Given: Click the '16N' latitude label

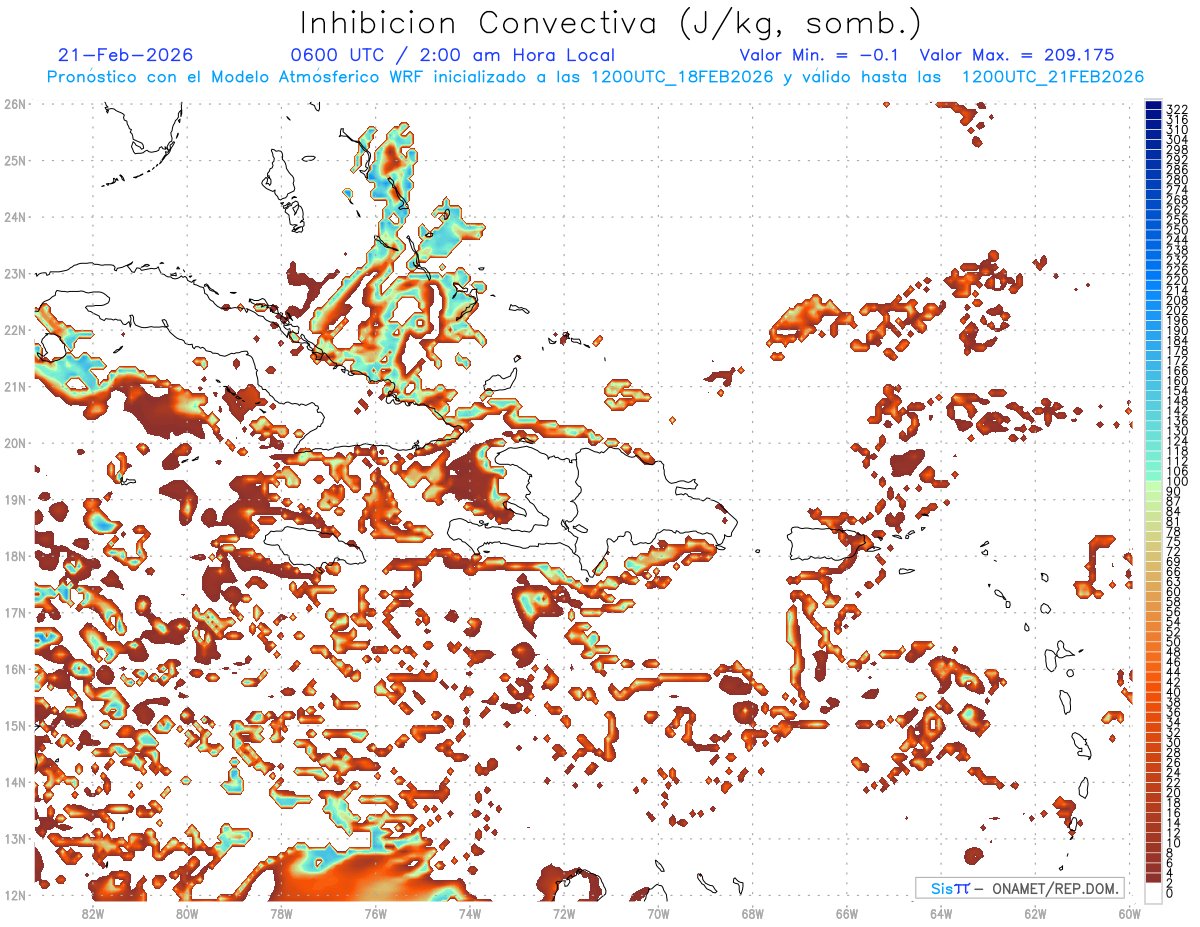Looking at the screenshot, I should (15, 669).
